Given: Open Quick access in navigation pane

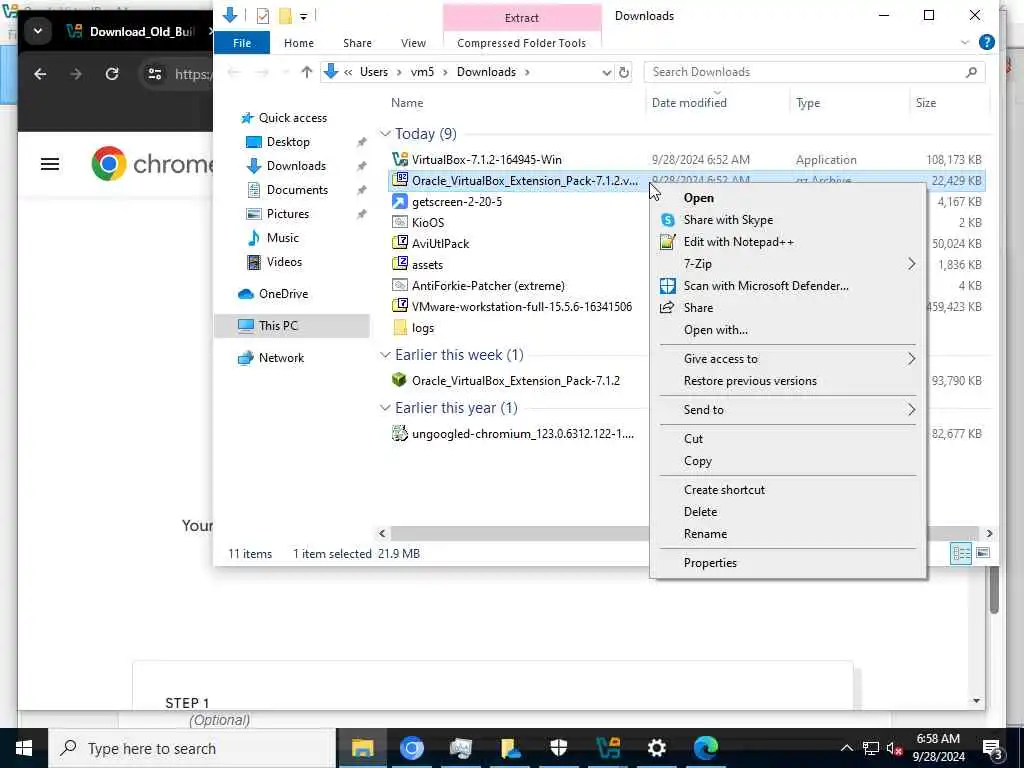Looking at the screenshot, I should coord(292,118).
